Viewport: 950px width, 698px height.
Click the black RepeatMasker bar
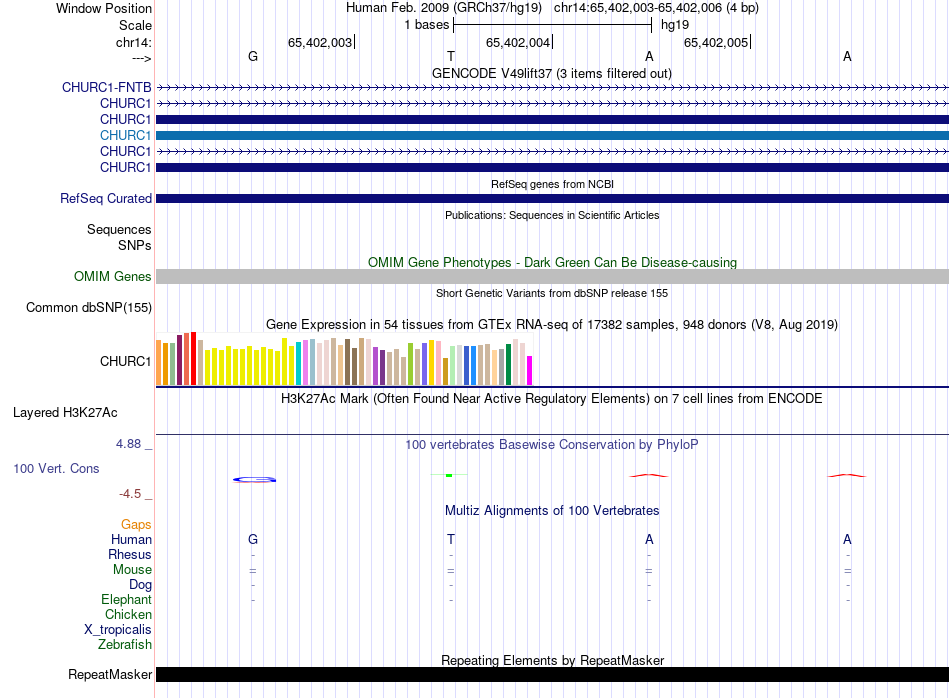(552, 674)
